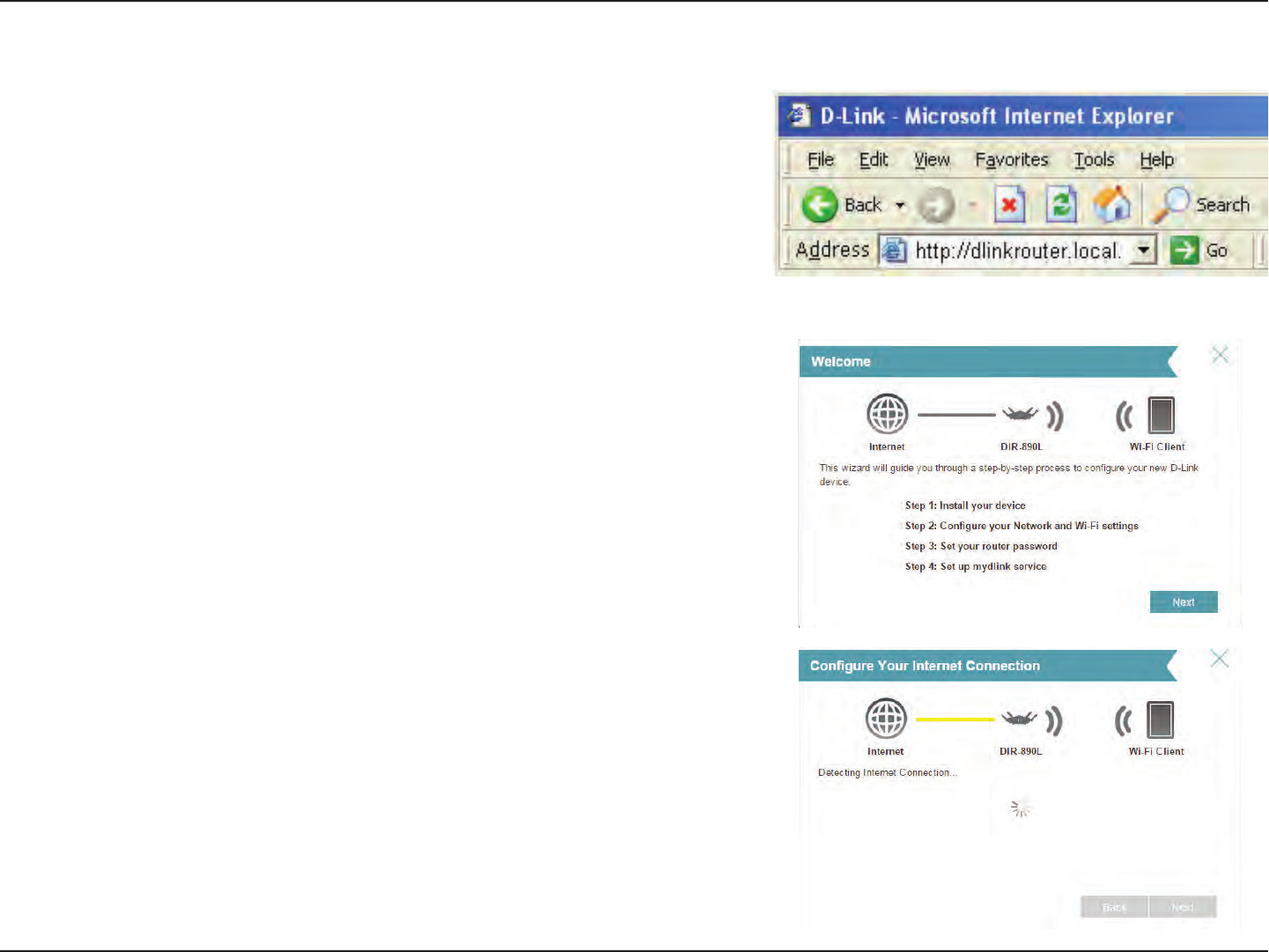Click the Go label beside the address bar
1269x952 pixels.
coord(1216,251)
